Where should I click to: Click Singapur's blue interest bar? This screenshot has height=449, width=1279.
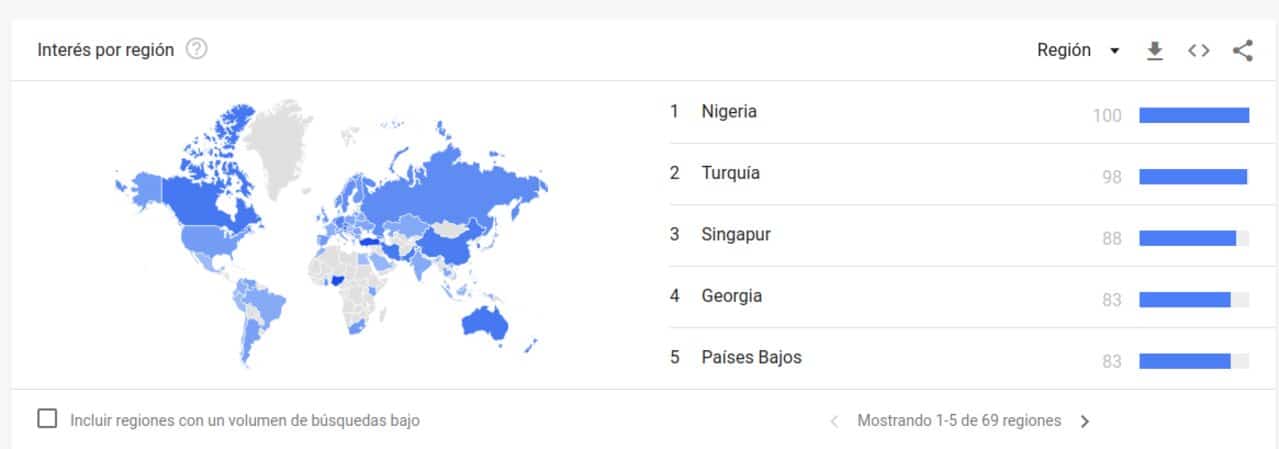click(x=1187, y=238)
